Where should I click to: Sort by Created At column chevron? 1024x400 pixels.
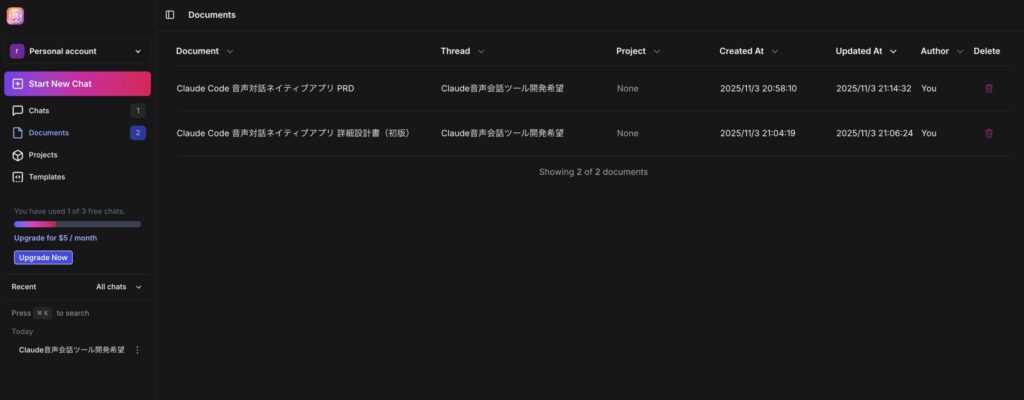[775, 51]
